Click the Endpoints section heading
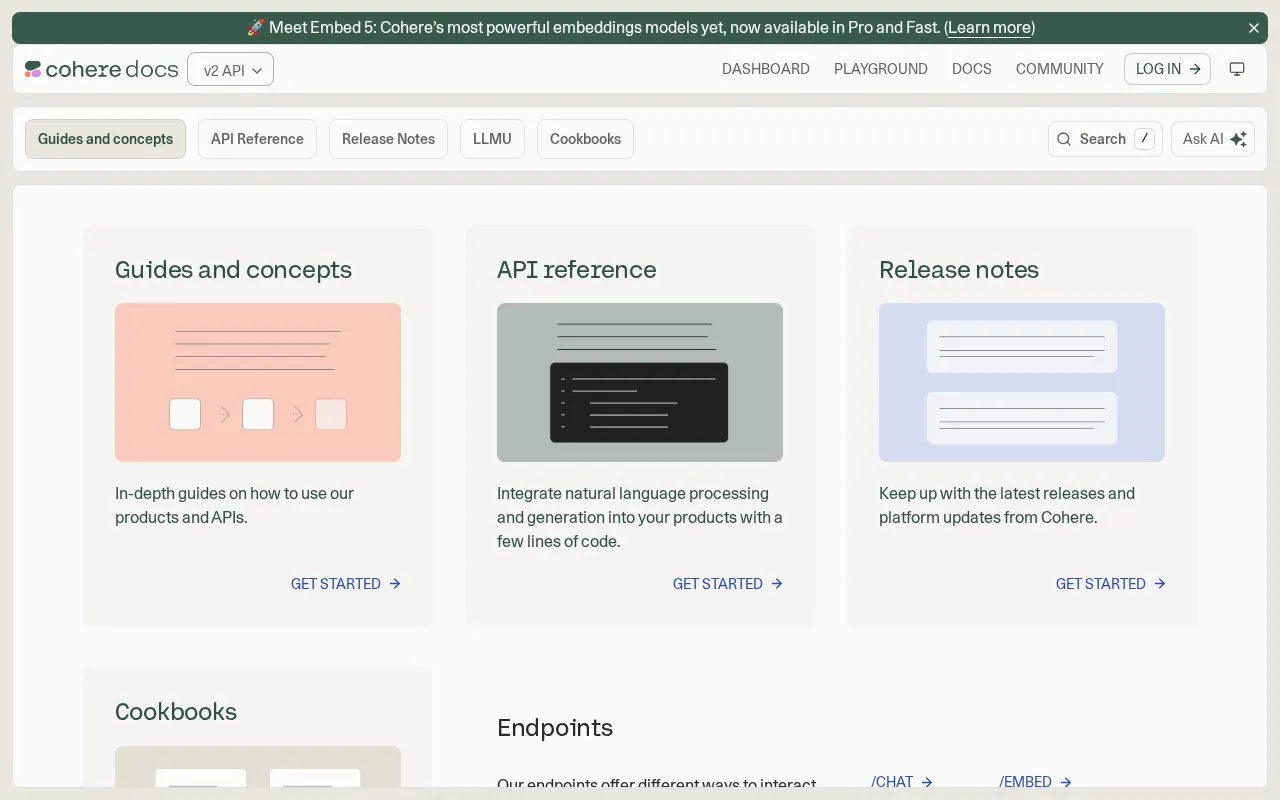 (555, 728)
